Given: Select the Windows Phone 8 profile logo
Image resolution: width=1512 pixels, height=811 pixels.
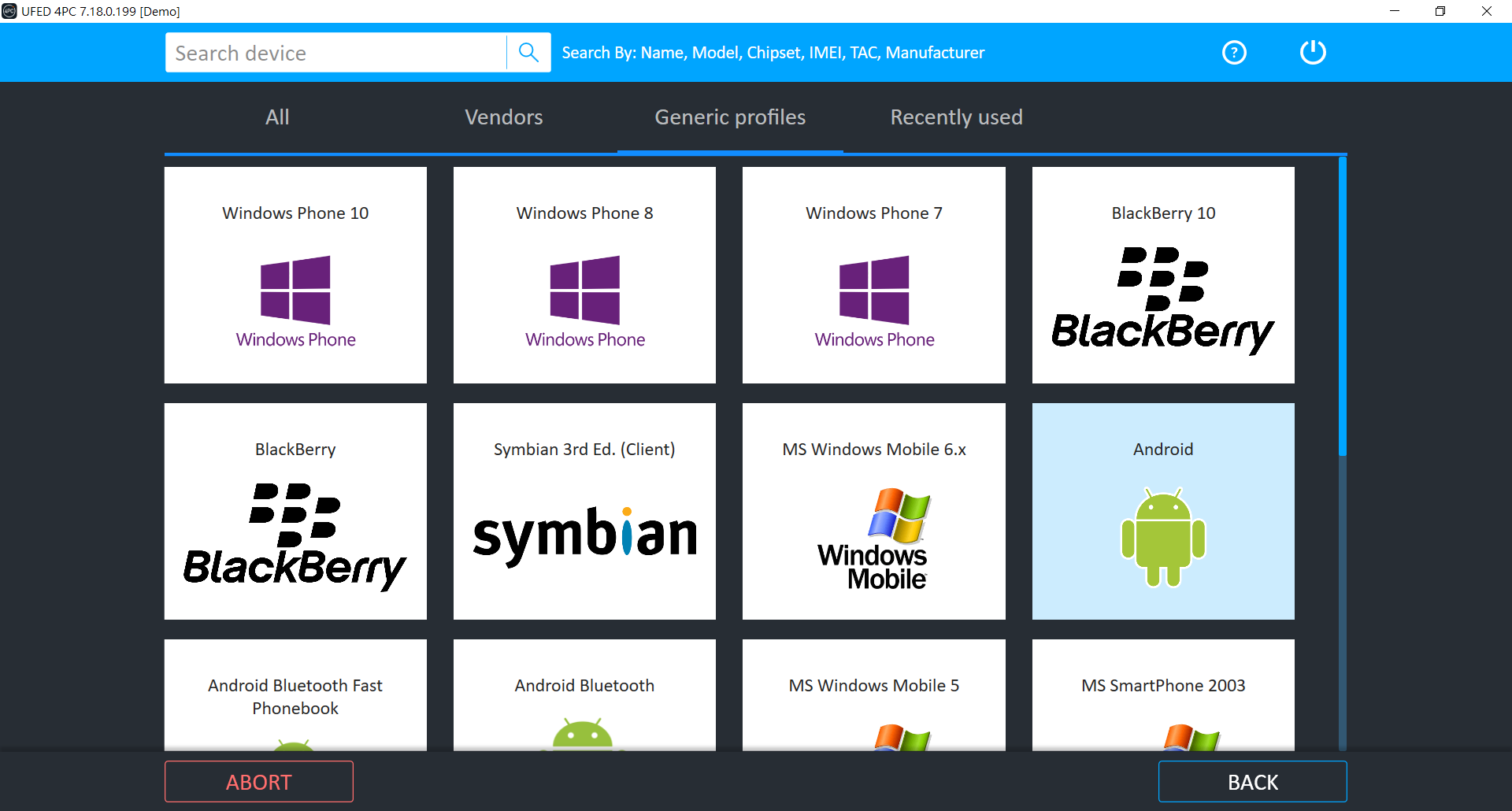Looking at the screenshot, I should pos(585,302).
